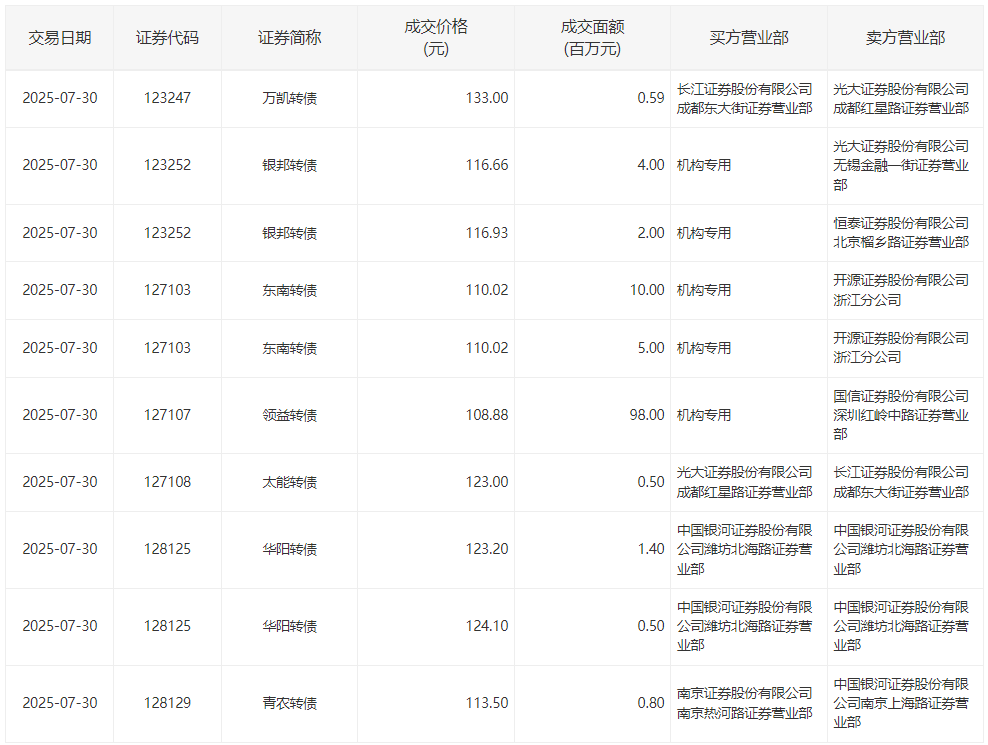
Task: Click date 2025-07-30 in 太能转债 row
Action: [60, 482]
